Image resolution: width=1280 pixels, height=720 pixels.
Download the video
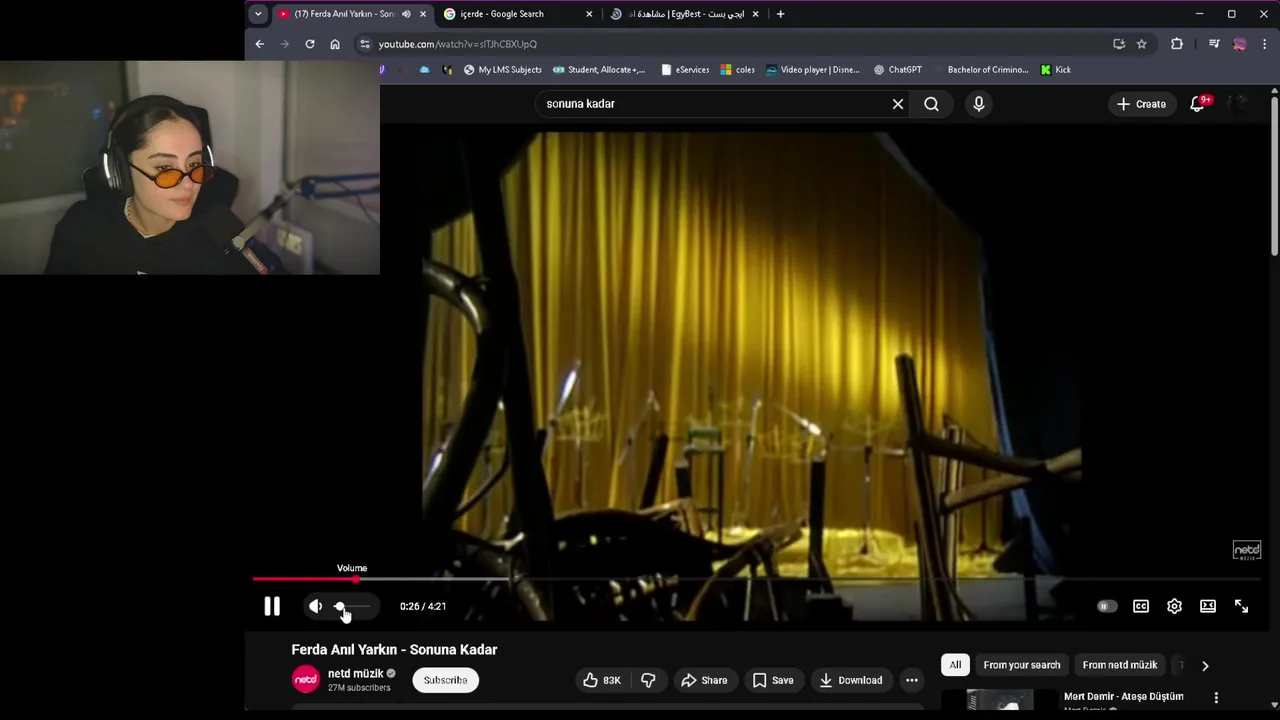[x=850, y=680]
